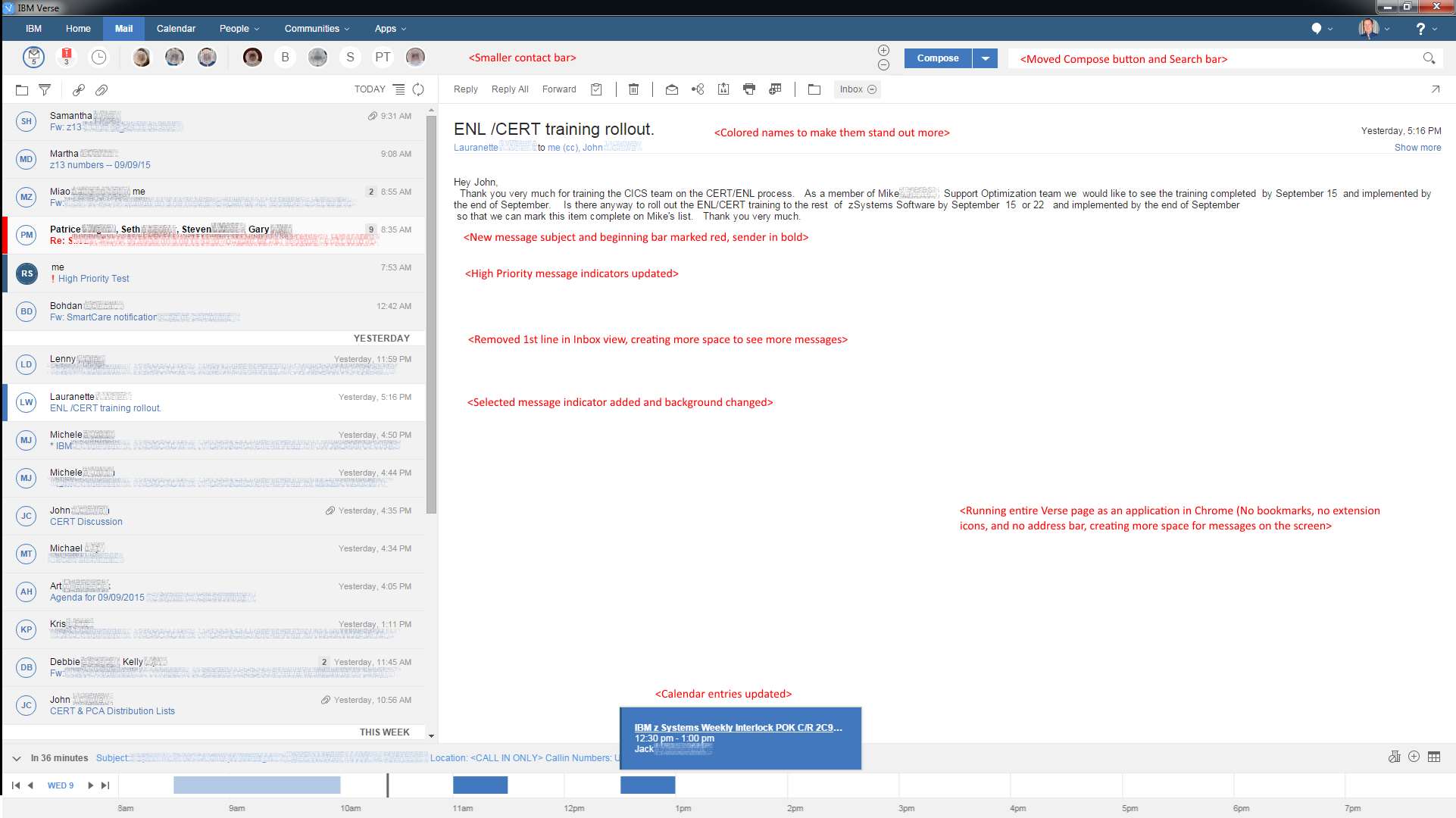Image resolution: width=1456 pixels, height=818 pixels.
Task: Click the Compose button
Action: [938, 58]
